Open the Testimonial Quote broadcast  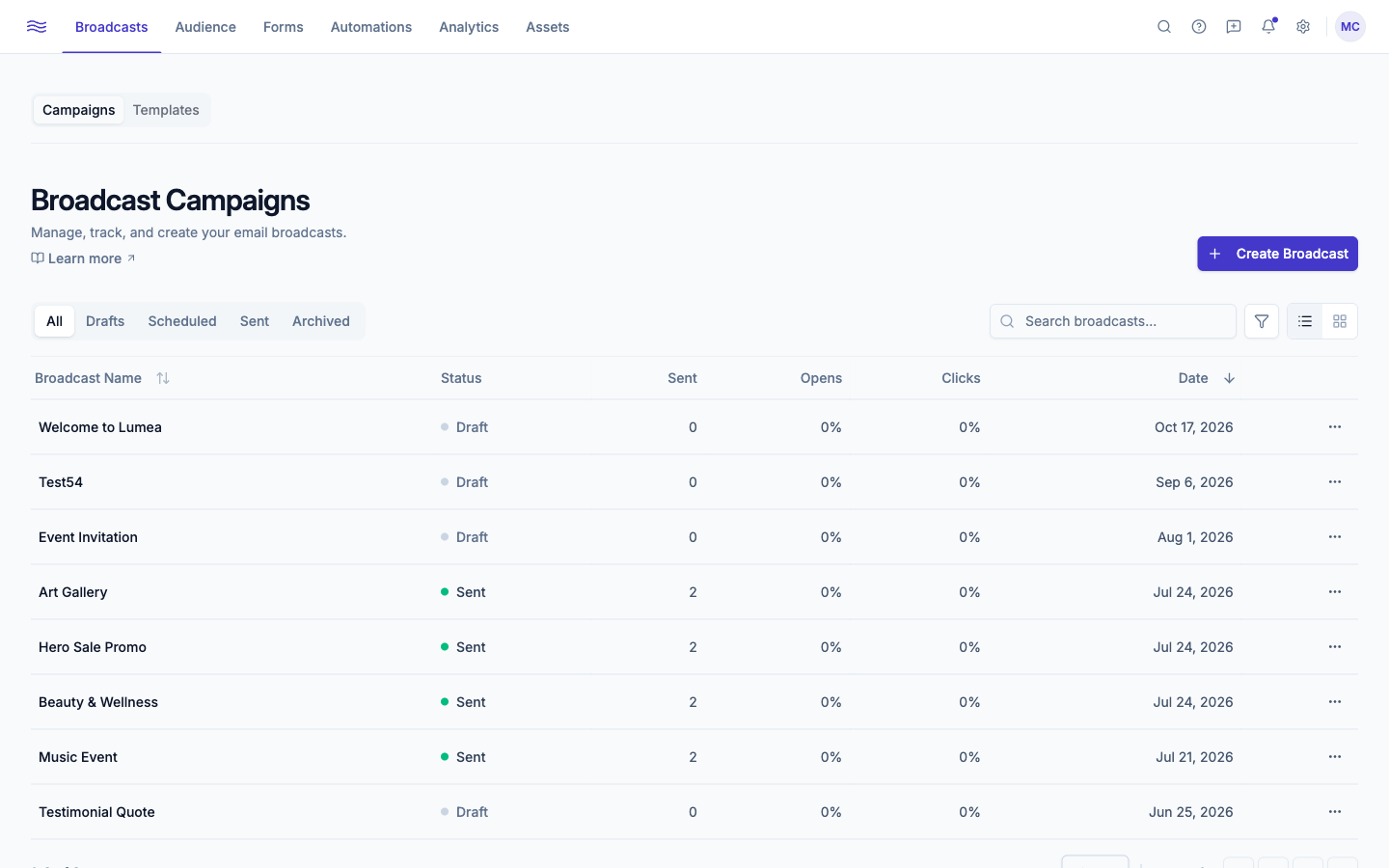point(96,812)
